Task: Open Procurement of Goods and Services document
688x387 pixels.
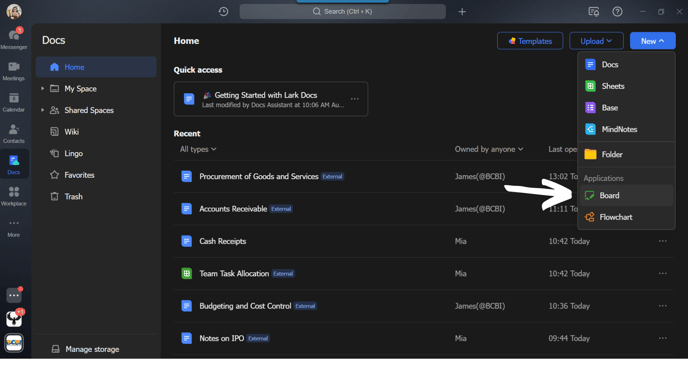Action: (x=258, y=176)
